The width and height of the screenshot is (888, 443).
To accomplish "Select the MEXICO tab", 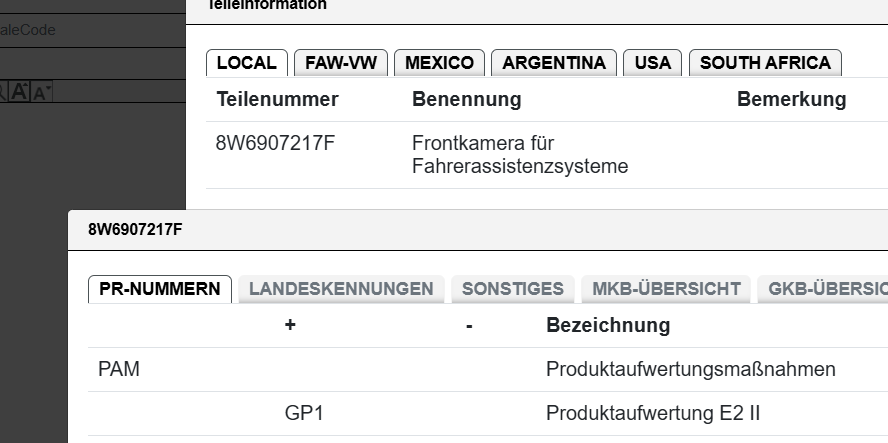I will tap(439, 63).
